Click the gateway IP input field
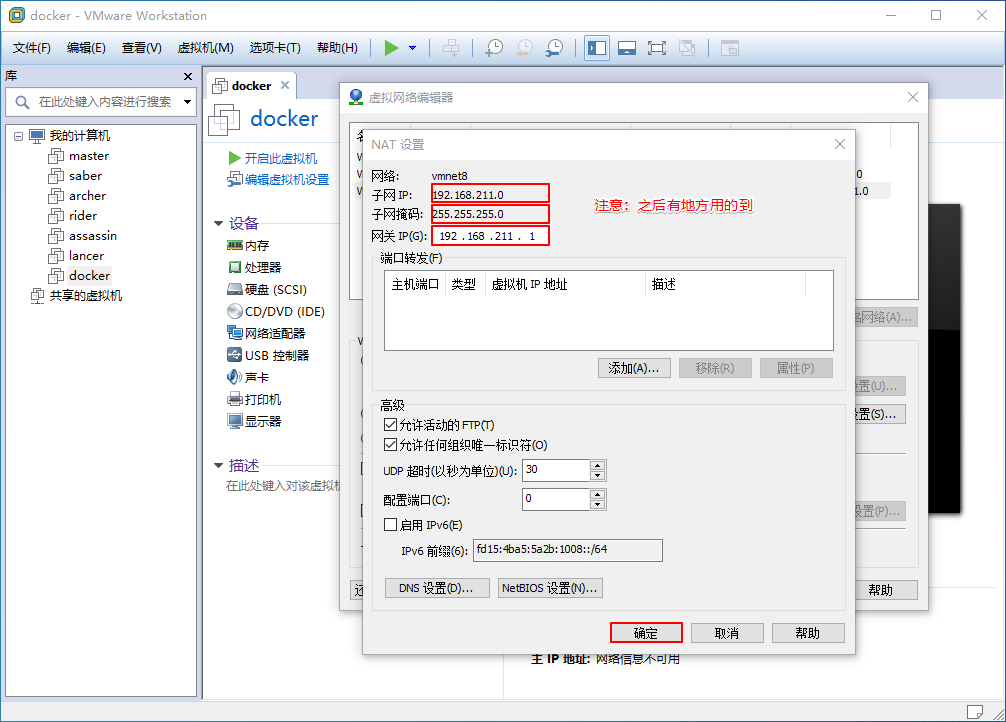This screenshot has height=722, width=1006. click(x=490, y=236)
